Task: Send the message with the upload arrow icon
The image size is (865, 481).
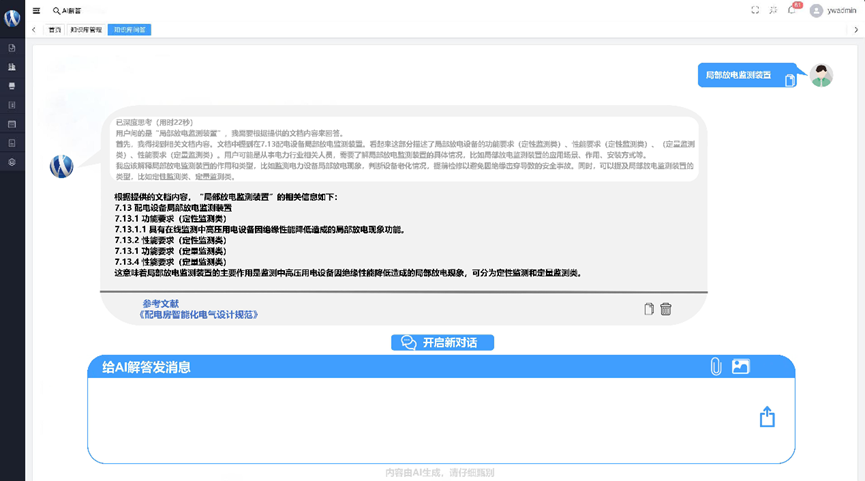Action: point(767,417)
